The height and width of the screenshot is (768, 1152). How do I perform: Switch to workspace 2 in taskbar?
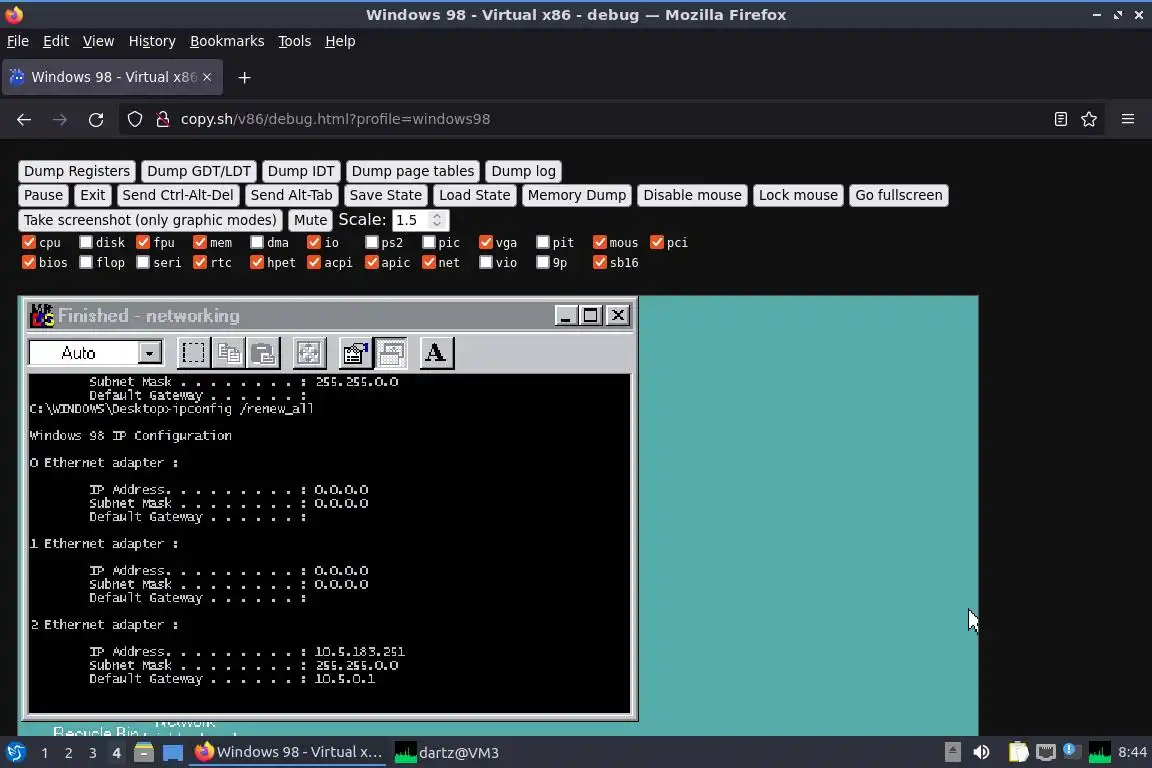[x=68, y=753]
